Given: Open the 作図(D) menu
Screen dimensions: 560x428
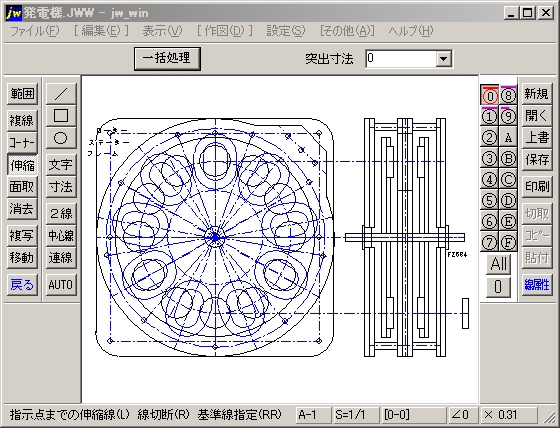Looking at the screenshot, I should (225, 31).
